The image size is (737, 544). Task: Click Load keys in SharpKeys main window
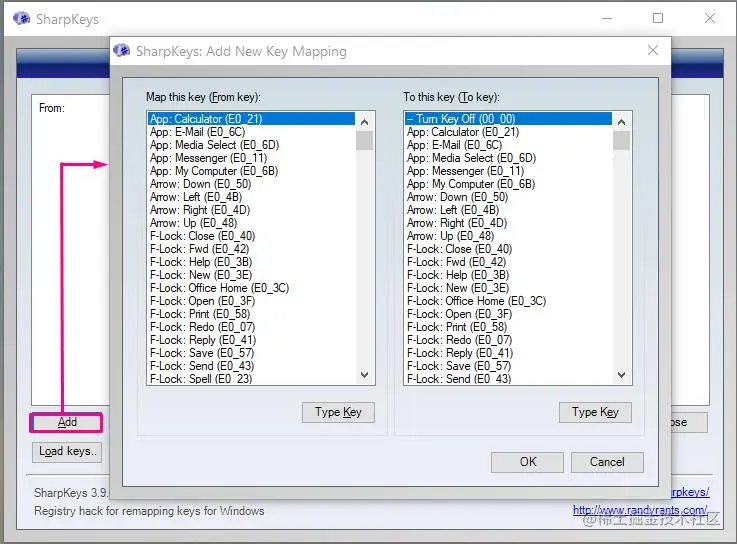point(67,451)
